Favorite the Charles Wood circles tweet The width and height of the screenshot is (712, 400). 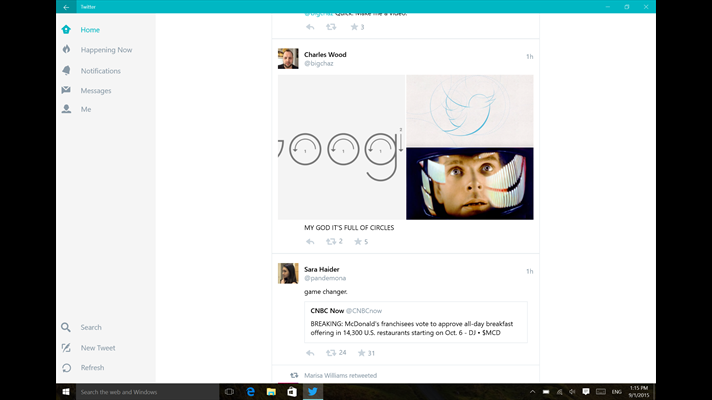358,242
